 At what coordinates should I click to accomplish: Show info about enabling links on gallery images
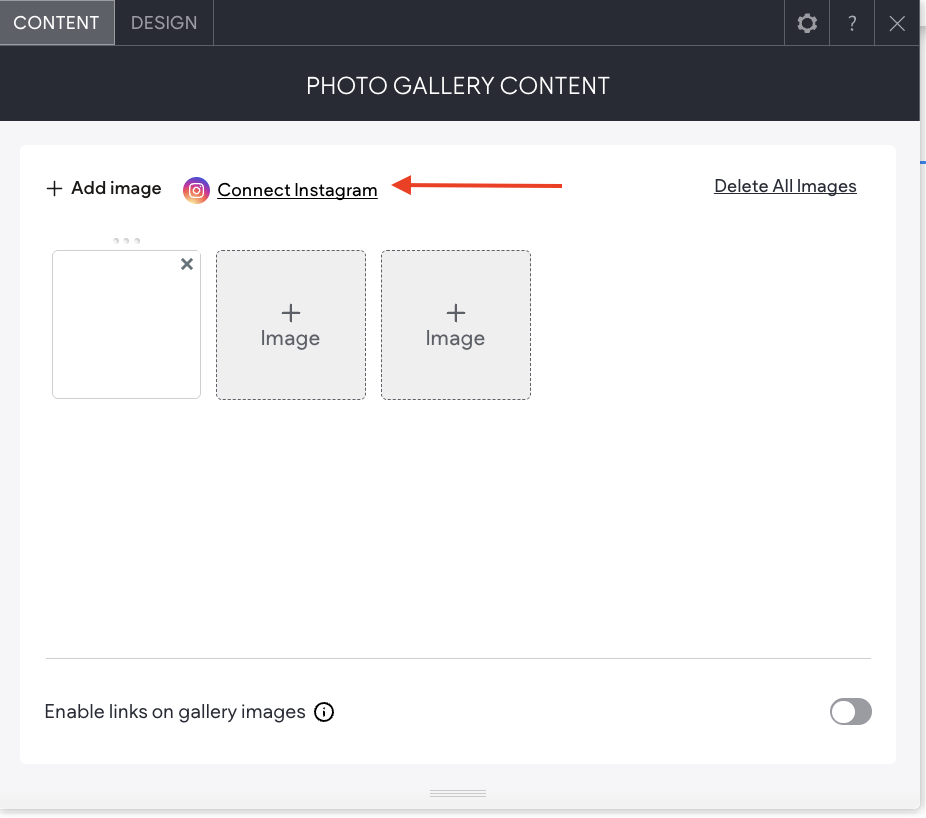[324, 712]
